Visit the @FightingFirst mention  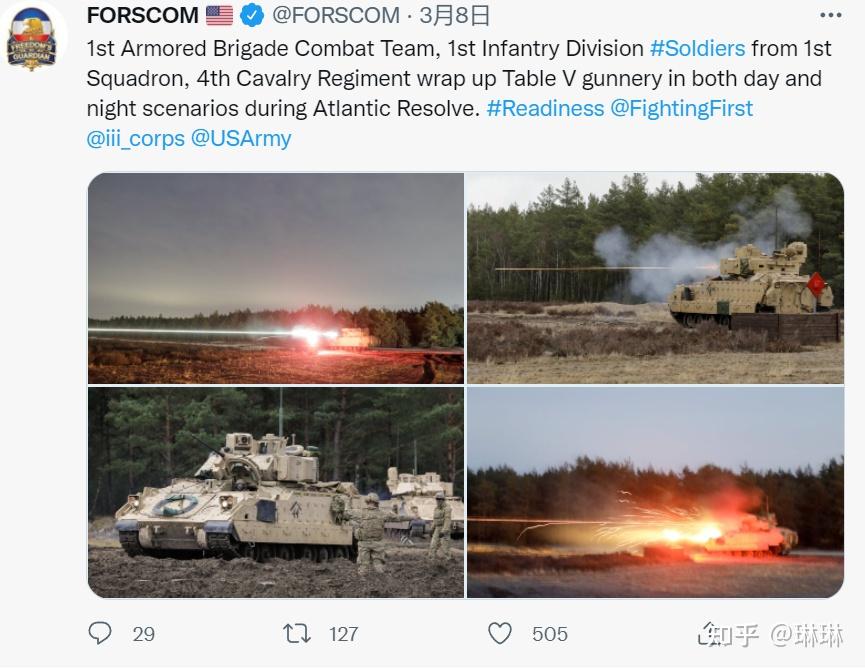(681, 108)
